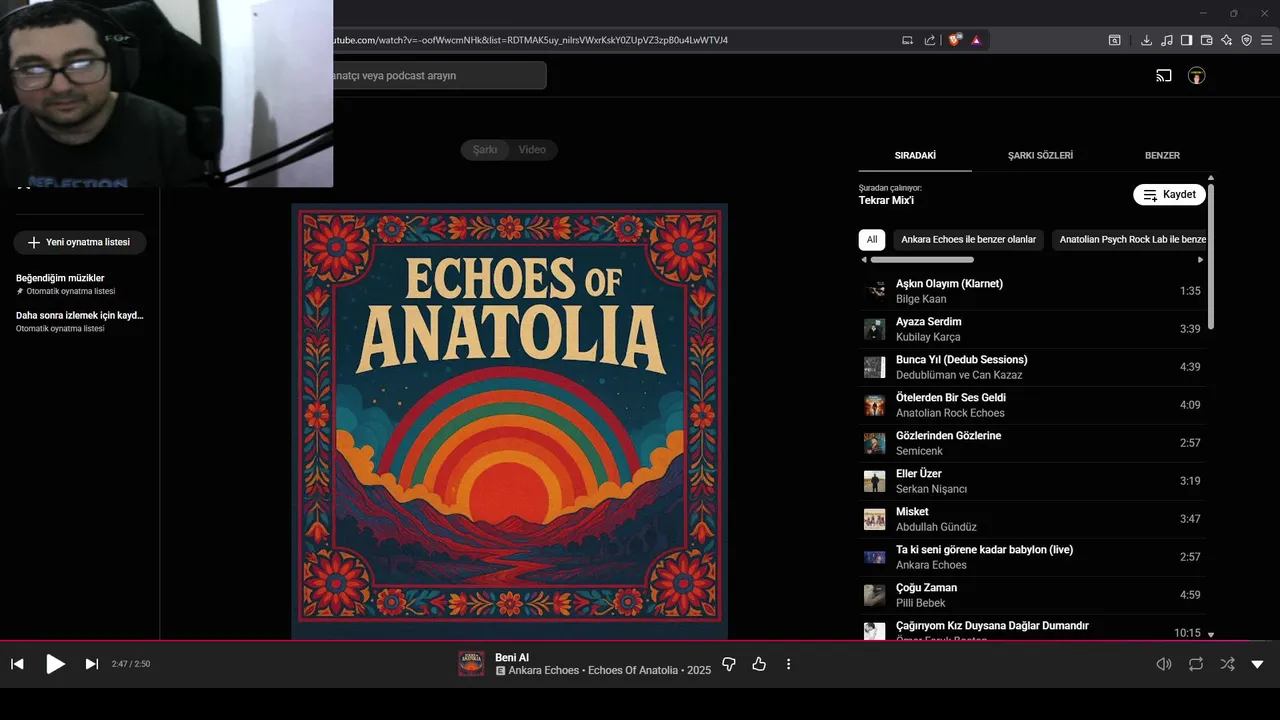Open the tab search icon in toolbar
The image size is (1280, 720).
click(x=1114, y=40)
